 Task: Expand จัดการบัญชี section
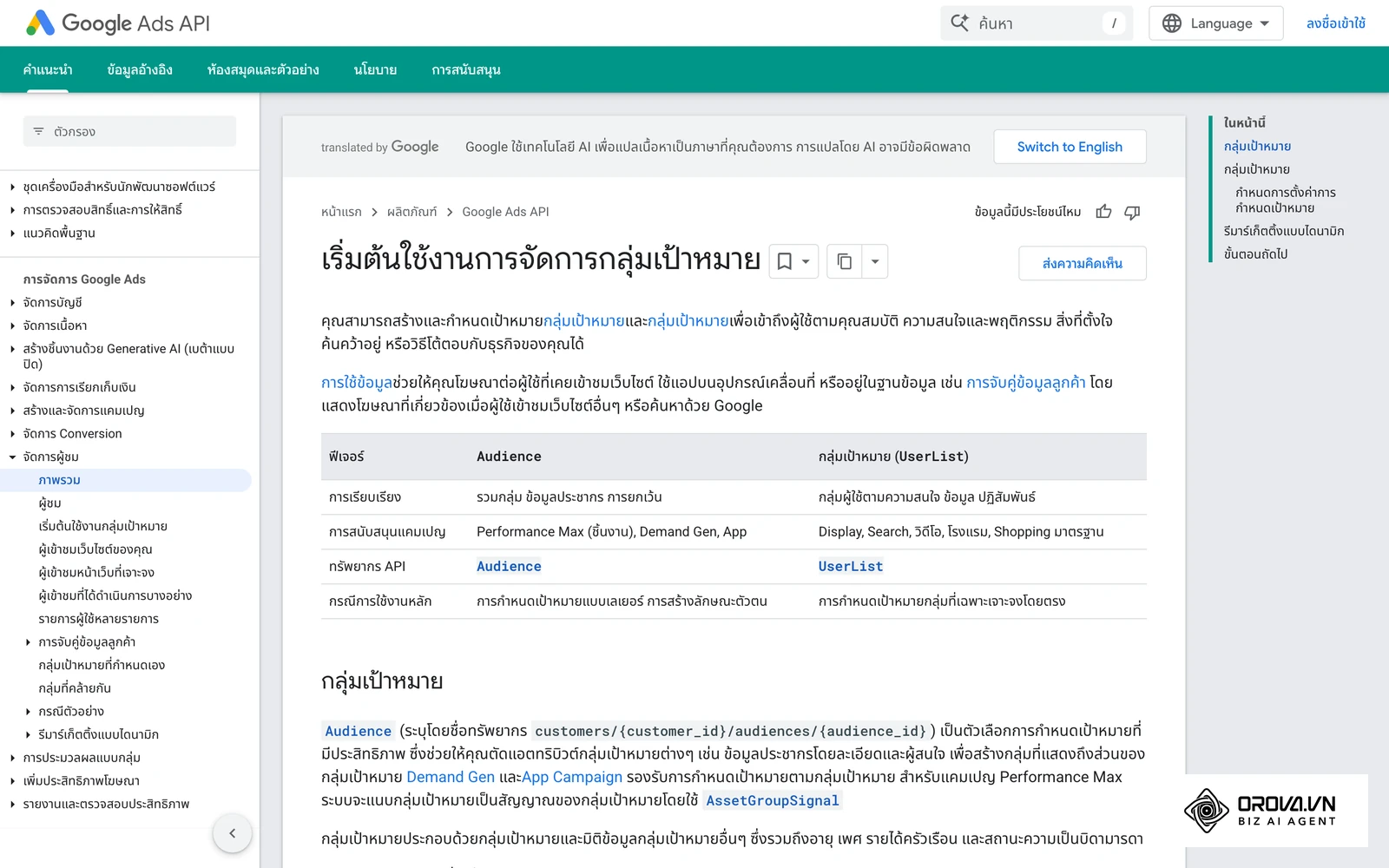(12, 303)
